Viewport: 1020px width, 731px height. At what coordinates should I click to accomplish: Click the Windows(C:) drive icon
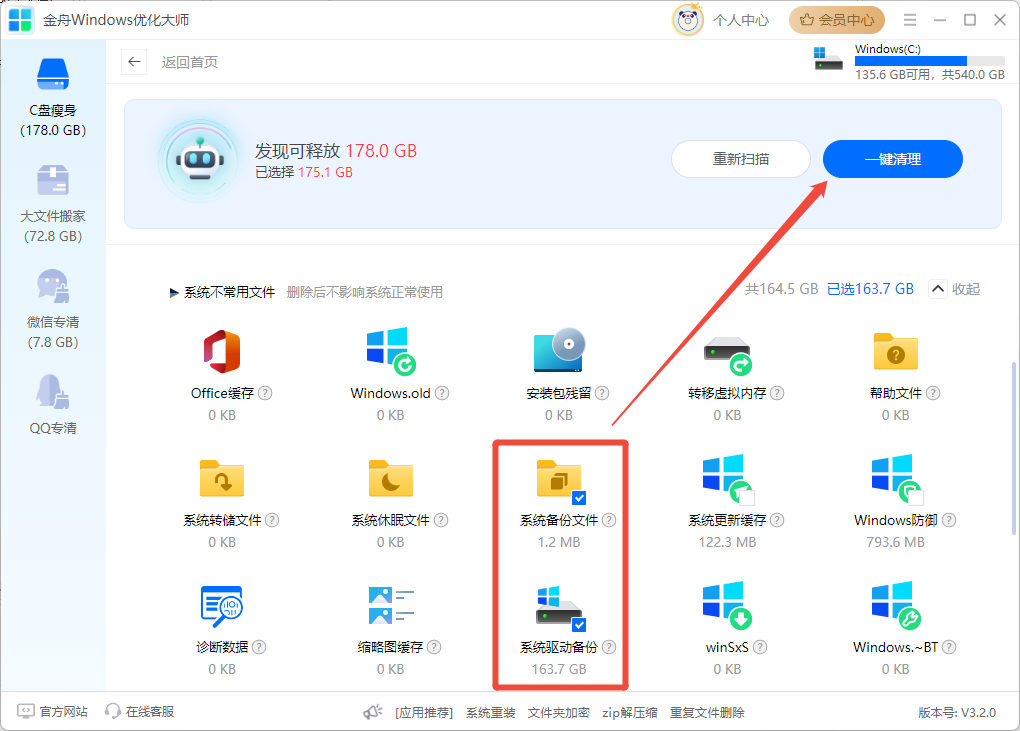pos(828,59)
